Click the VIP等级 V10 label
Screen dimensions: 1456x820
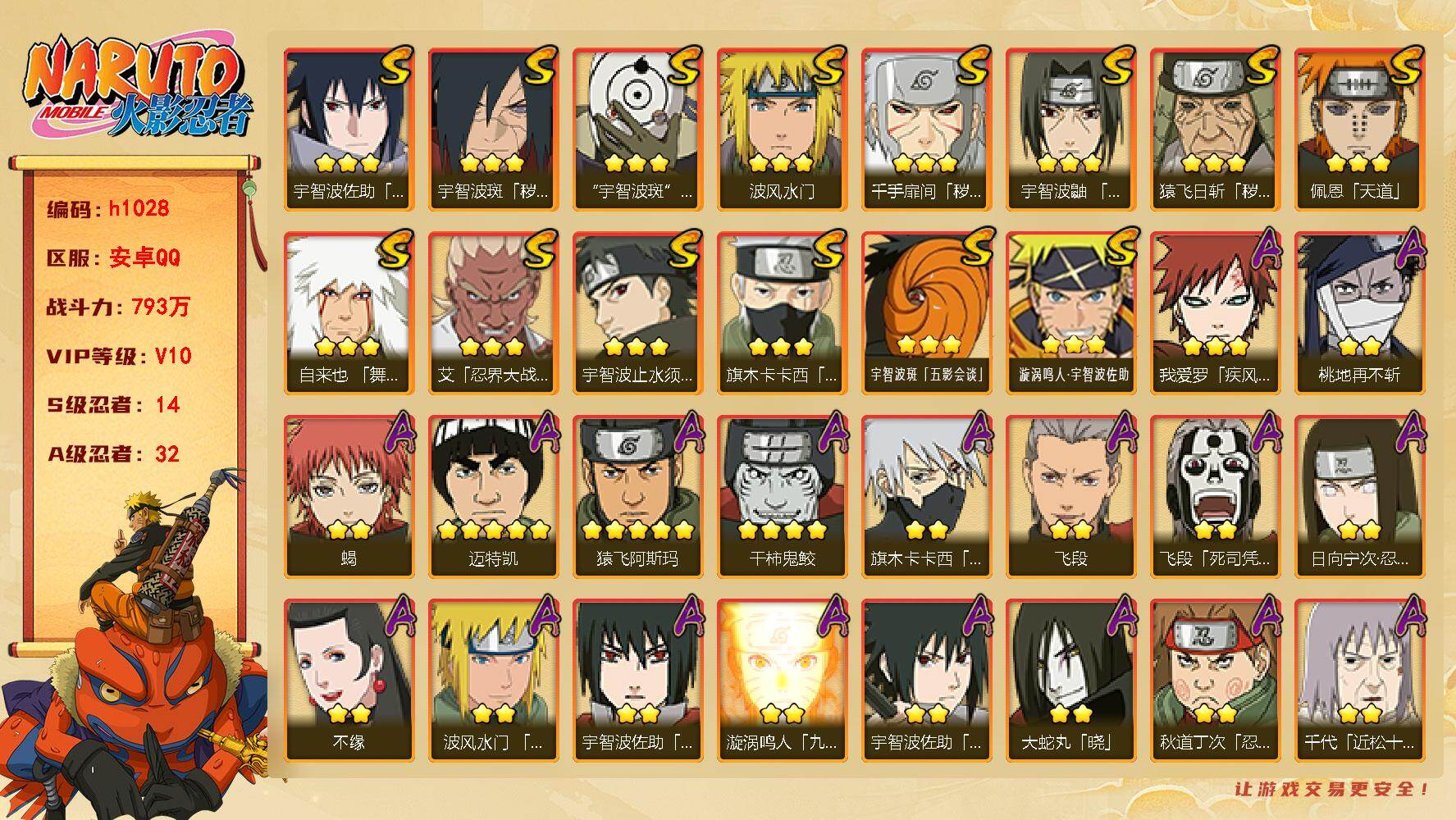coord(119,356)
